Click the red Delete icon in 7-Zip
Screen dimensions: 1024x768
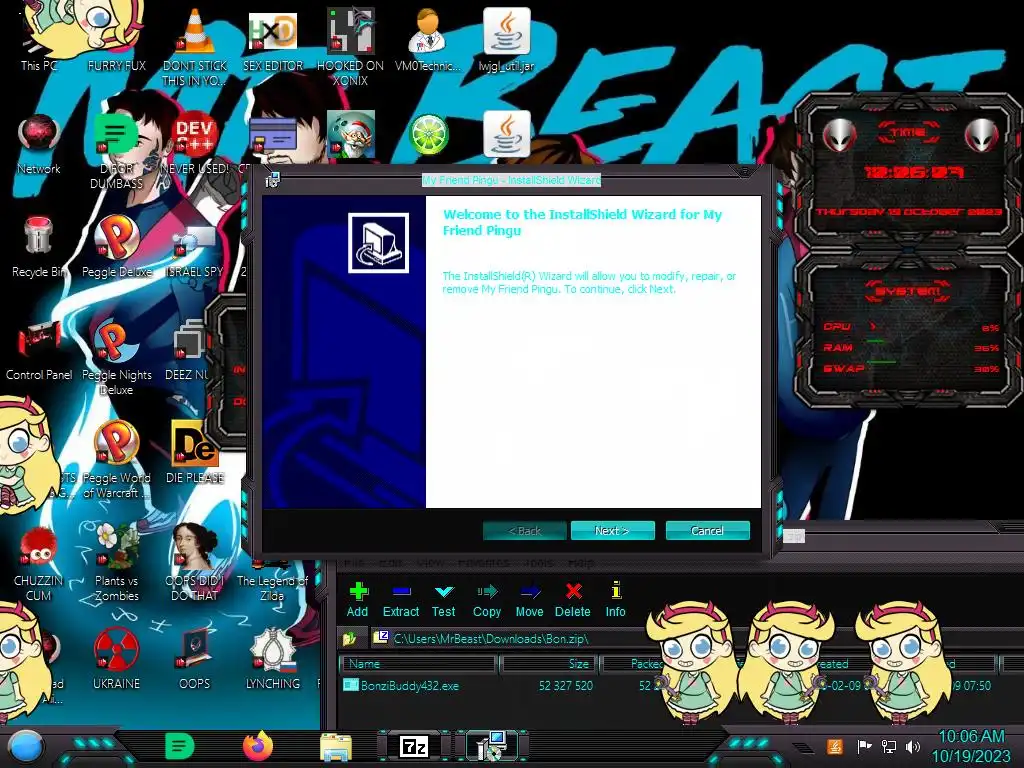[x=573, y=600]
